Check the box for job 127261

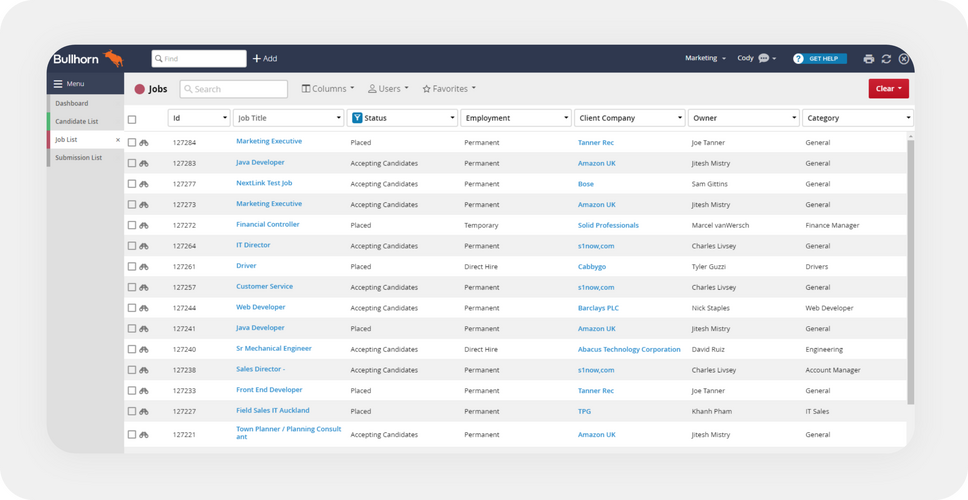[x=131, y=267]
